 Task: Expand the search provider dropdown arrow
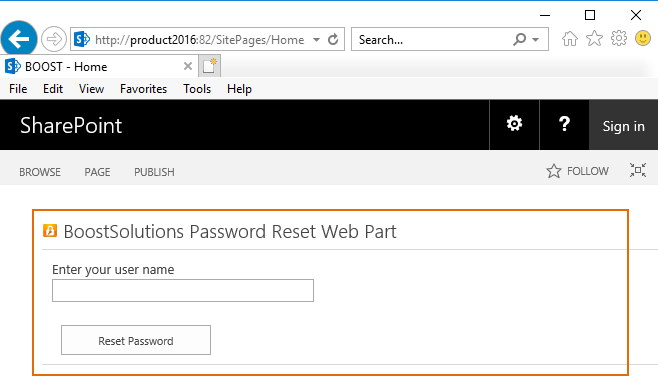point(535,40)
